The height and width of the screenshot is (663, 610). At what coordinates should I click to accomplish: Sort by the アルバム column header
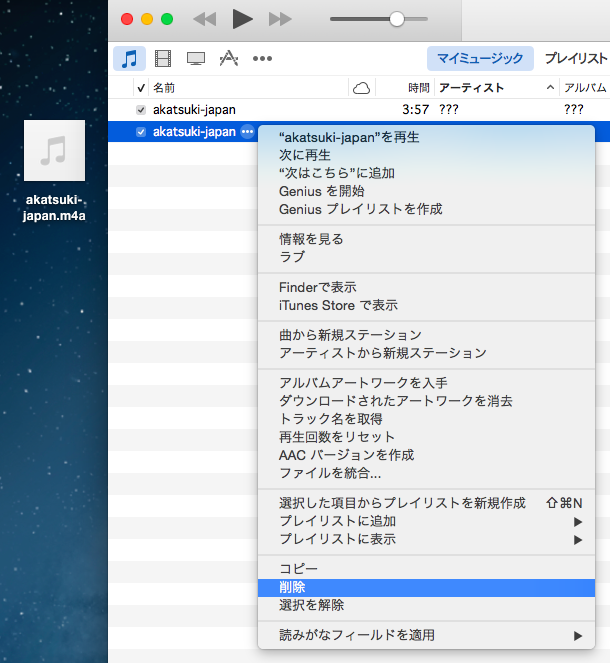585,88
